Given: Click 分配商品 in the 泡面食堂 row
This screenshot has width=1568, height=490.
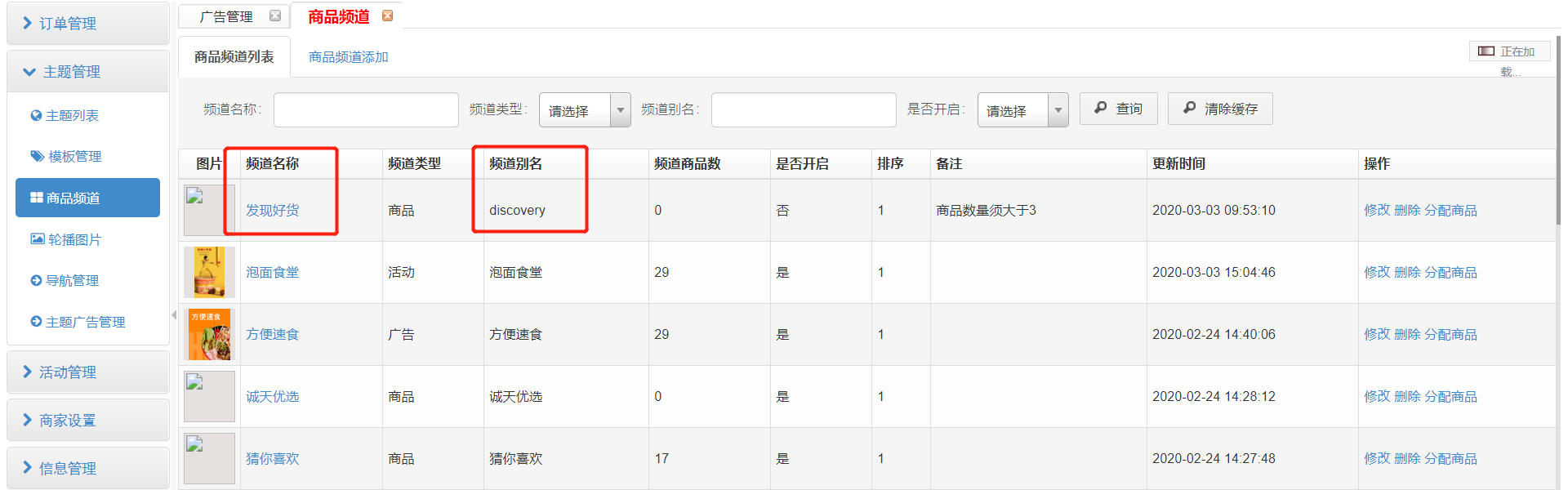Looking at the screenshot, I should (1451, 273).
